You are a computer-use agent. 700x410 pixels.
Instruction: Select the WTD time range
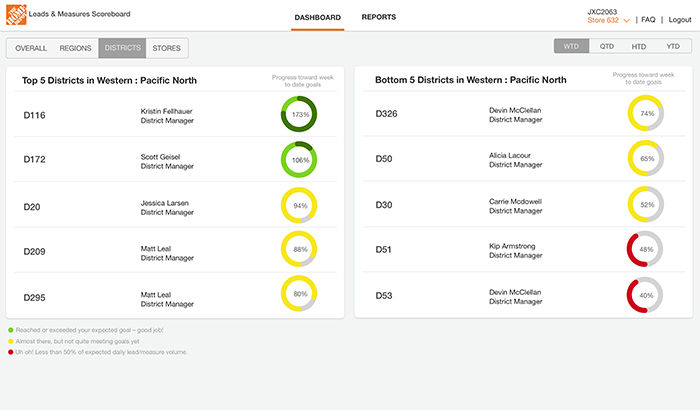[x=571, y=46]
